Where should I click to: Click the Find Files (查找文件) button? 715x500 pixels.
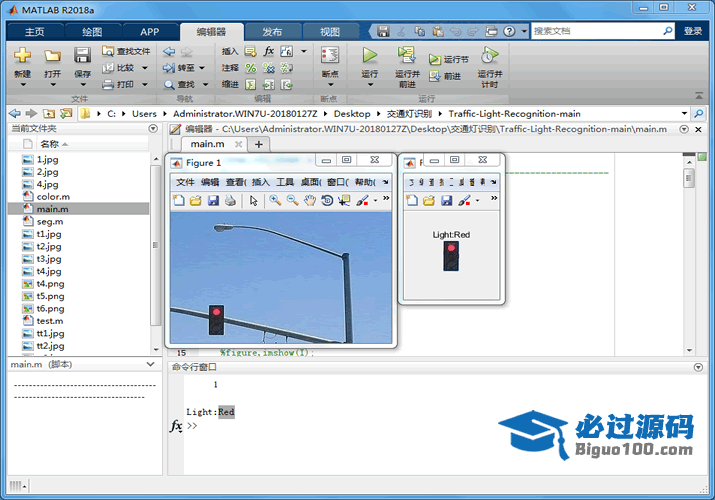pos(127,51)
